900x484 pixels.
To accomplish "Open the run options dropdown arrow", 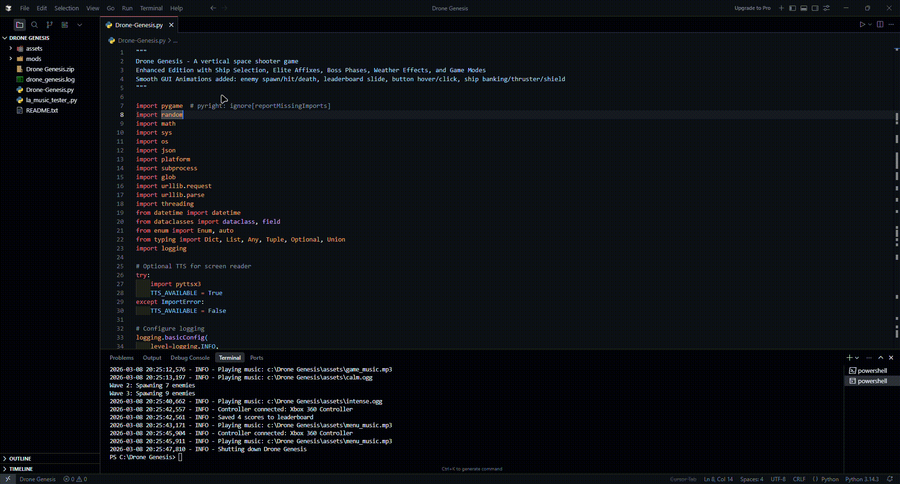I will tap(870, 25).
